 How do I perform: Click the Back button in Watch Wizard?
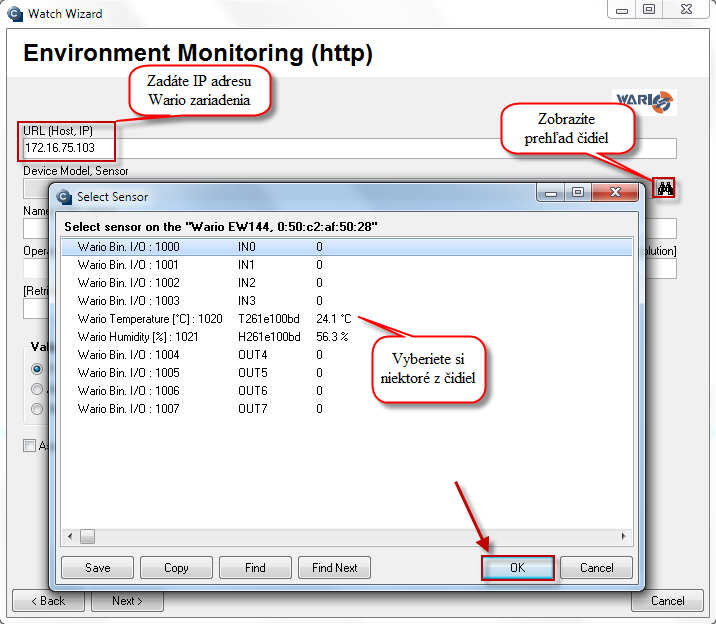48,601
